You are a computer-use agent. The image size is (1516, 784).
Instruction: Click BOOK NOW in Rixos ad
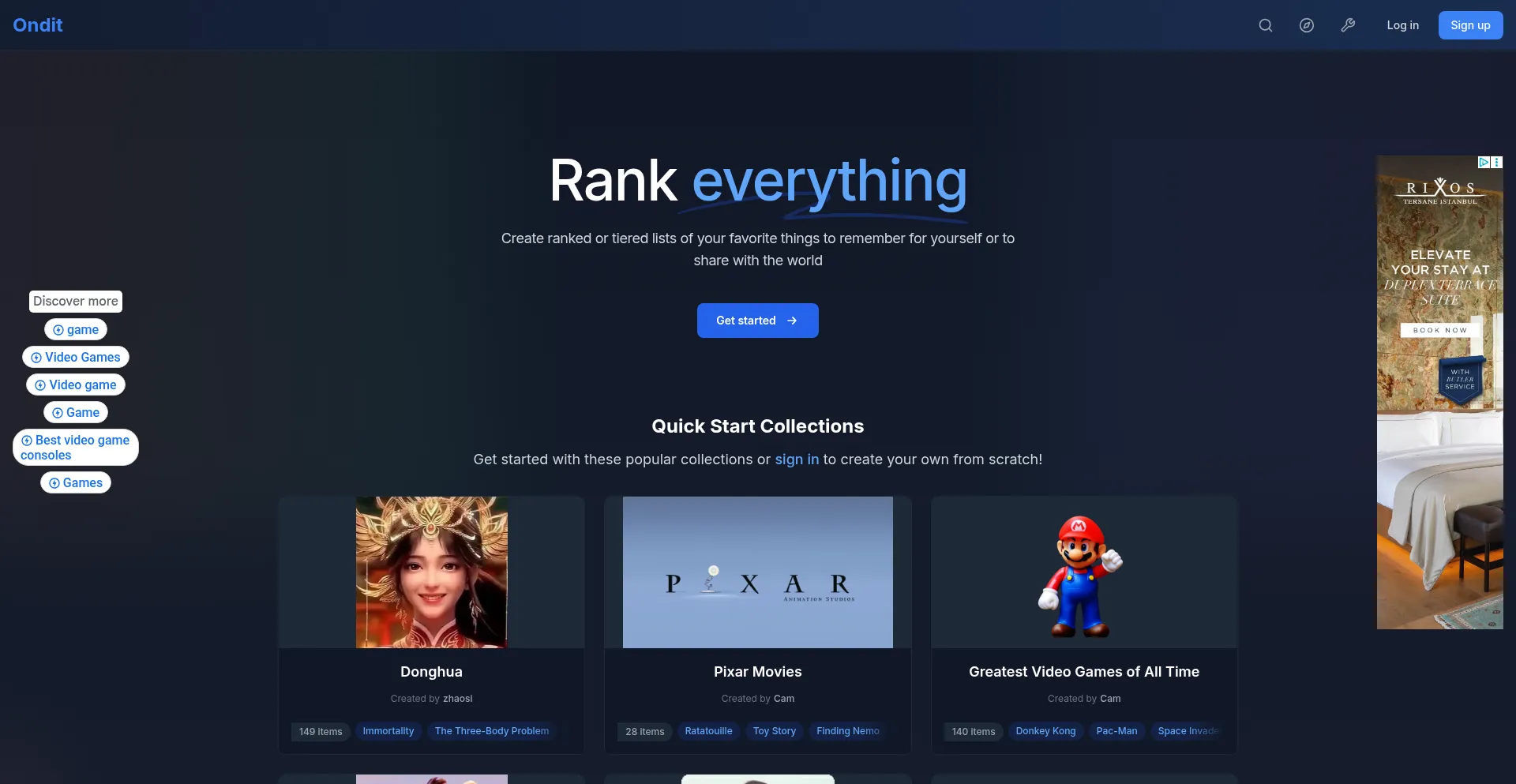tap(1440, 330)
